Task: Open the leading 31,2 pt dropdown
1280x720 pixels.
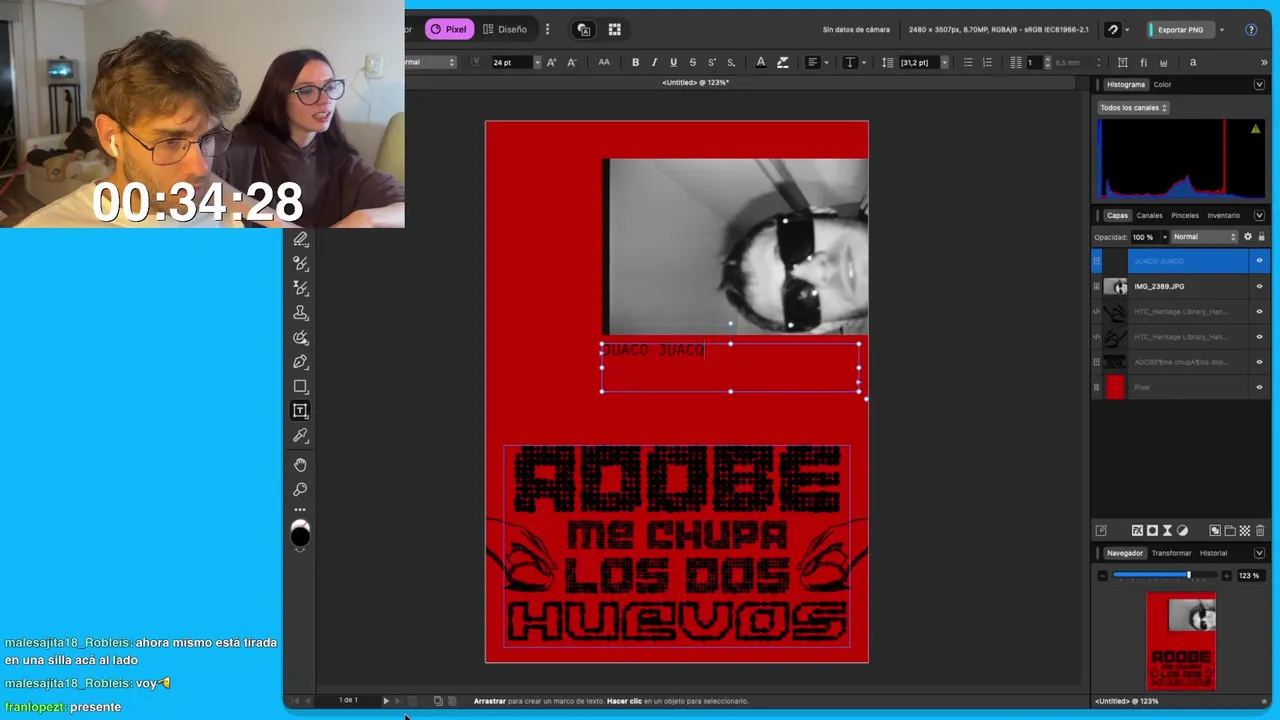Action: 944,62
